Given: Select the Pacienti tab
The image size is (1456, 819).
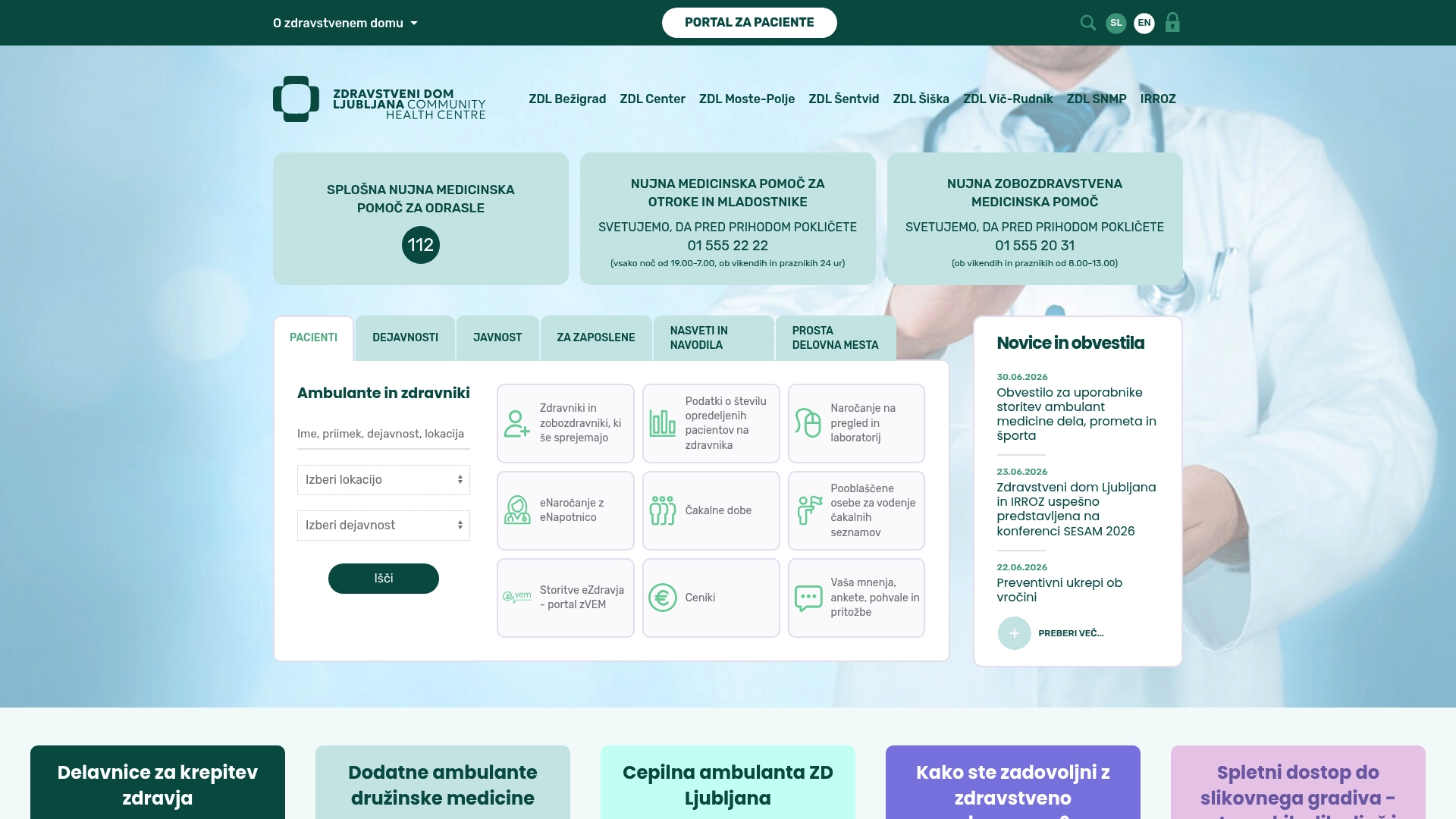Looking at the screenshot, I should click(x=313, y=337).
